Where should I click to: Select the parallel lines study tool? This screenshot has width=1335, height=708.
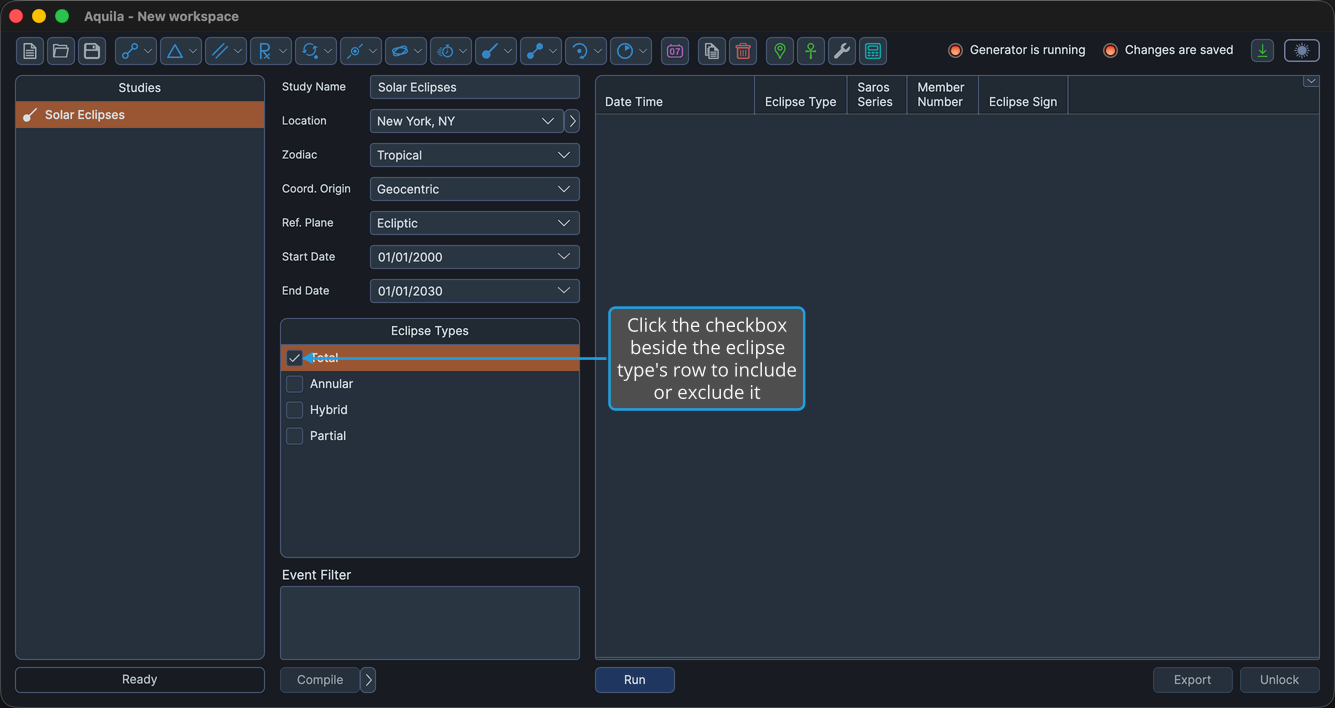pyautogui.click(x=219, y=51)
